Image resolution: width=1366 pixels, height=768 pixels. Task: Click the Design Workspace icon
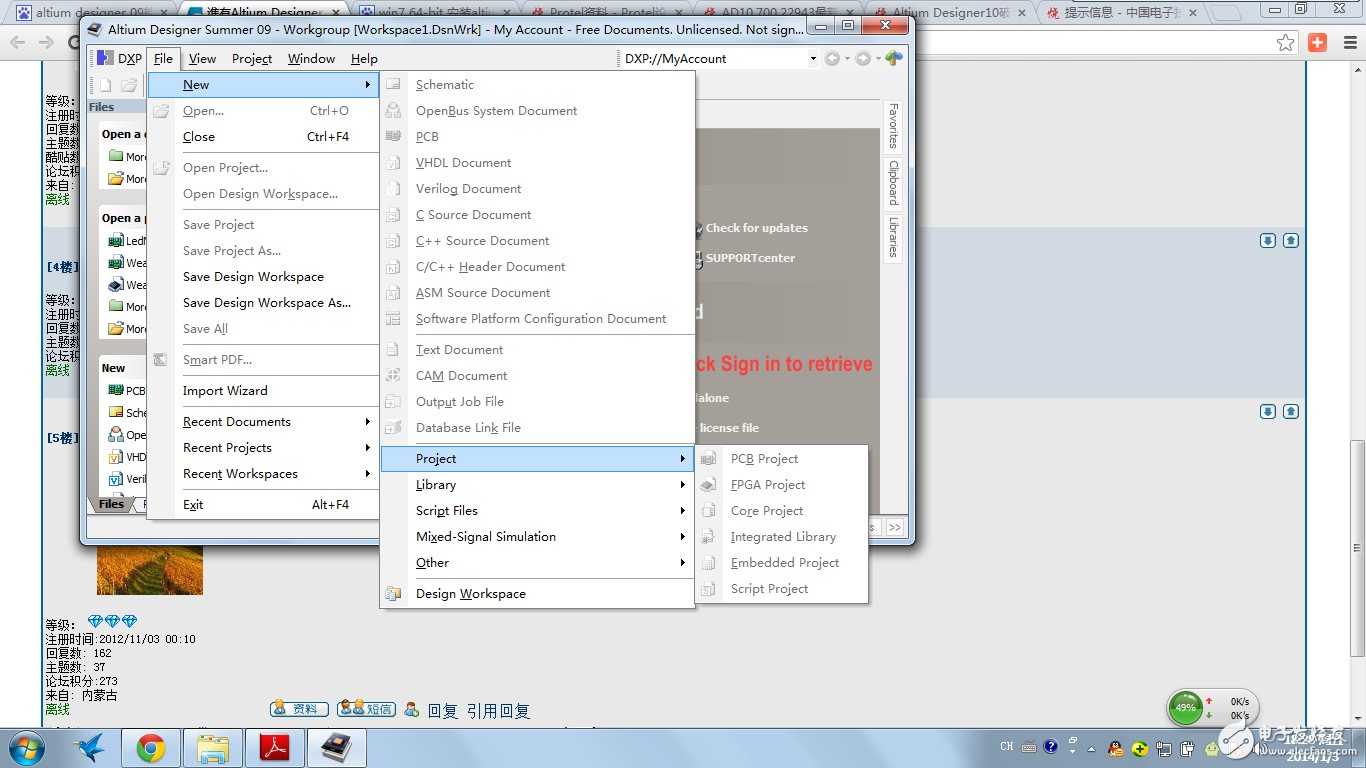[393, 594]
